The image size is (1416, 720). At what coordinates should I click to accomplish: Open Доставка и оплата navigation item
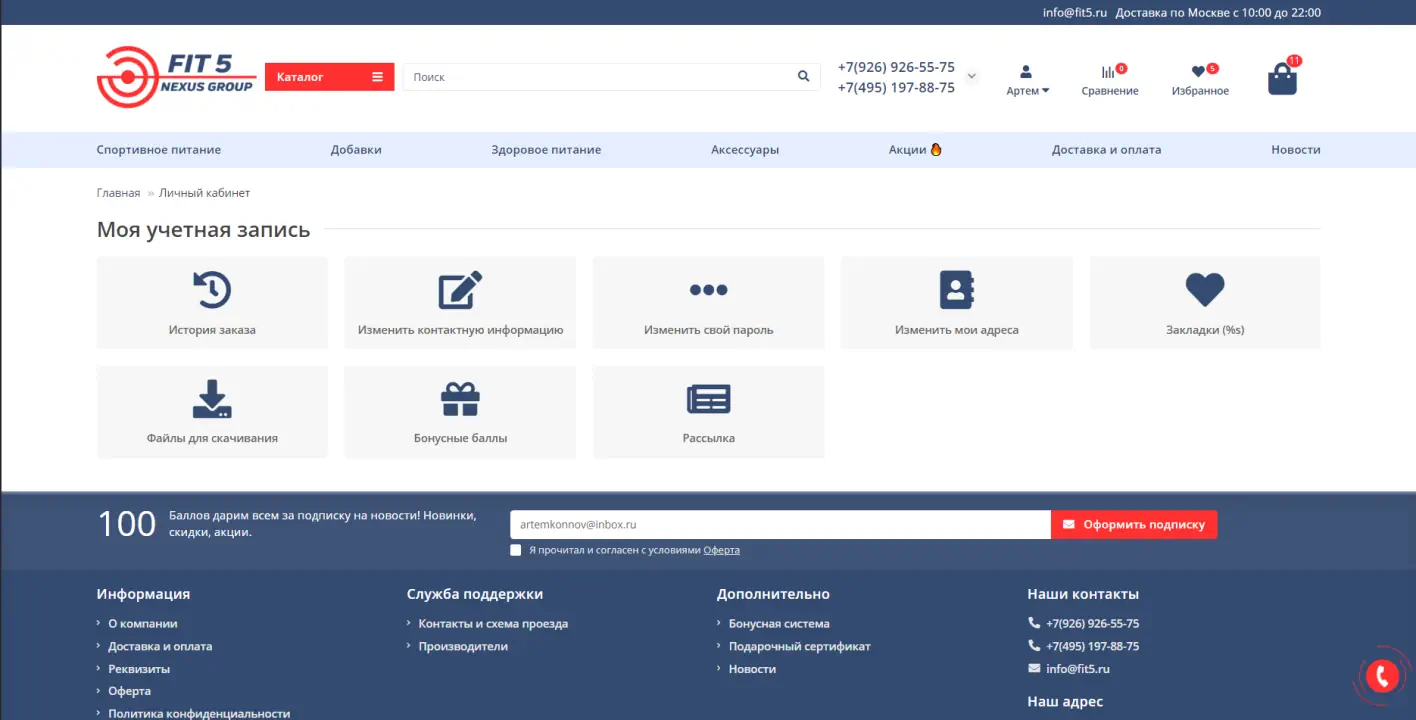[1106, 150]
